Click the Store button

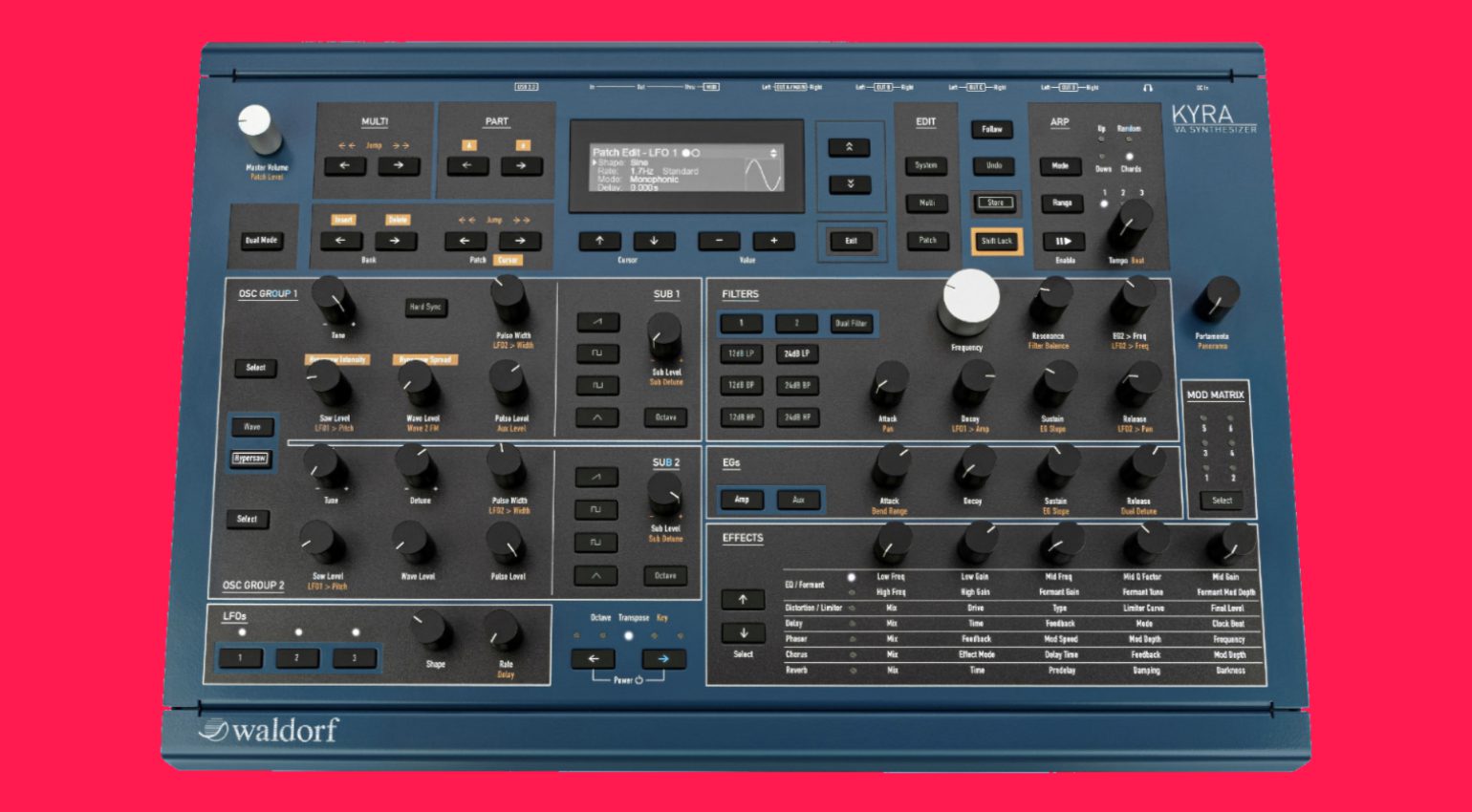[x=995, y=203]
